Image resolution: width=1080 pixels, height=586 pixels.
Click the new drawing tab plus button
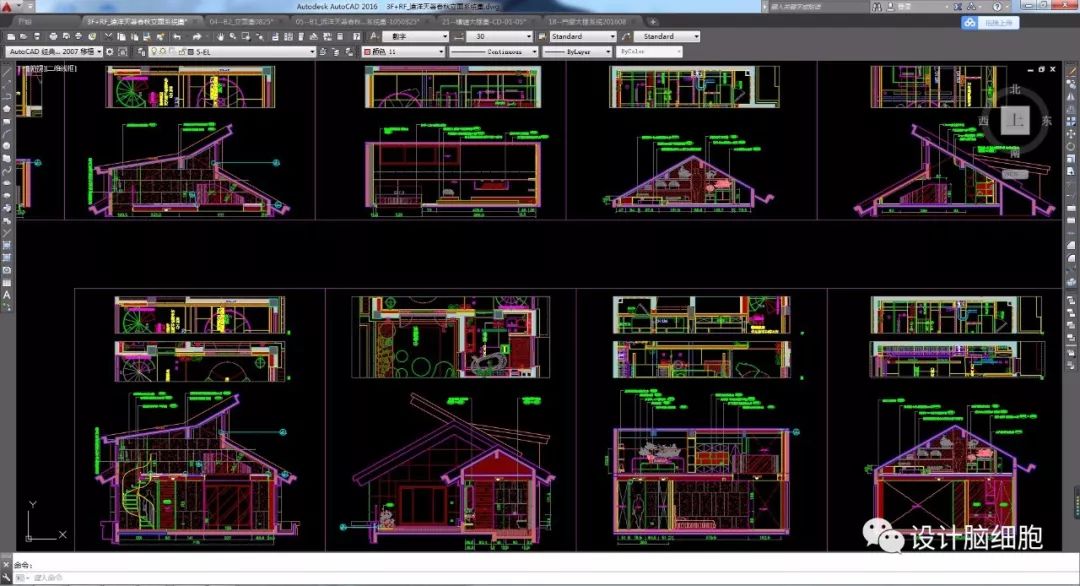tap(653, 20)
